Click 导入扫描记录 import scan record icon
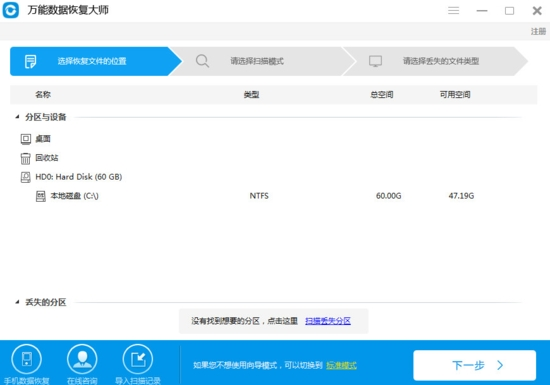This screenshot has width=550, height=385. tap(138, 359)
